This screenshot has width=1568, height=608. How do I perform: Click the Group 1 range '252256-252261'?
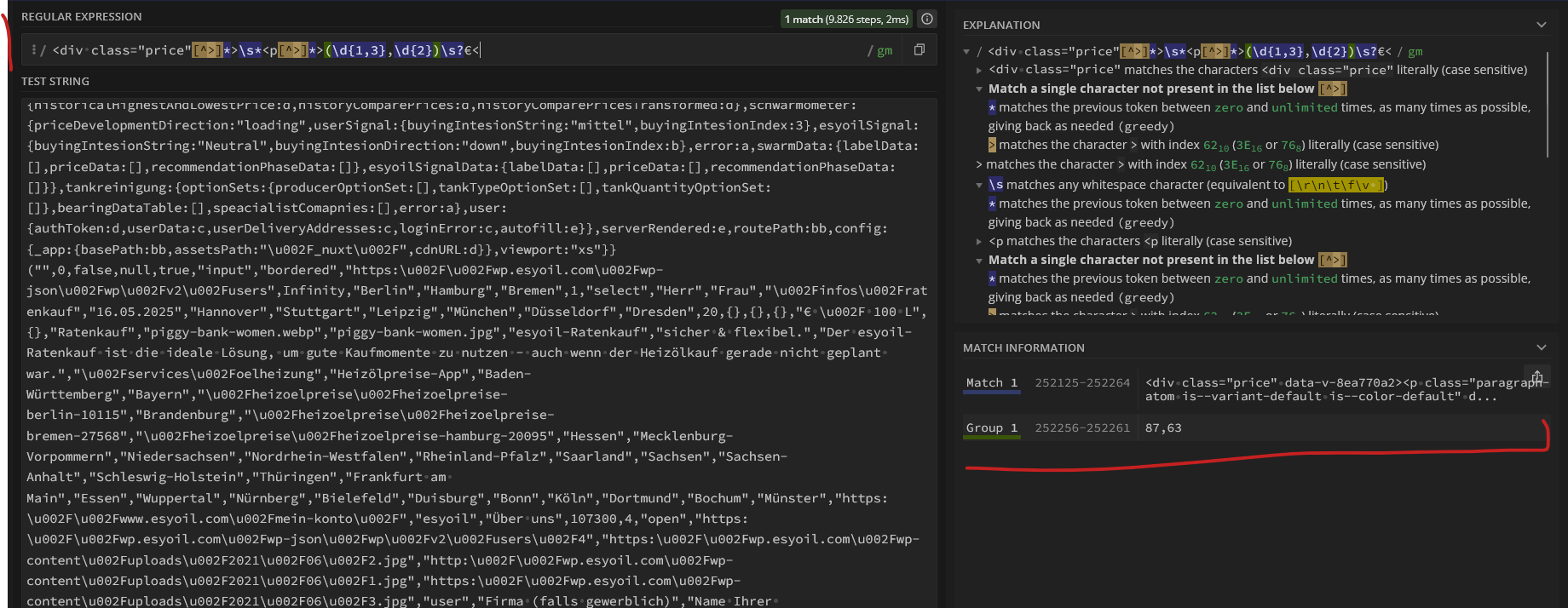pos(1082,428)
